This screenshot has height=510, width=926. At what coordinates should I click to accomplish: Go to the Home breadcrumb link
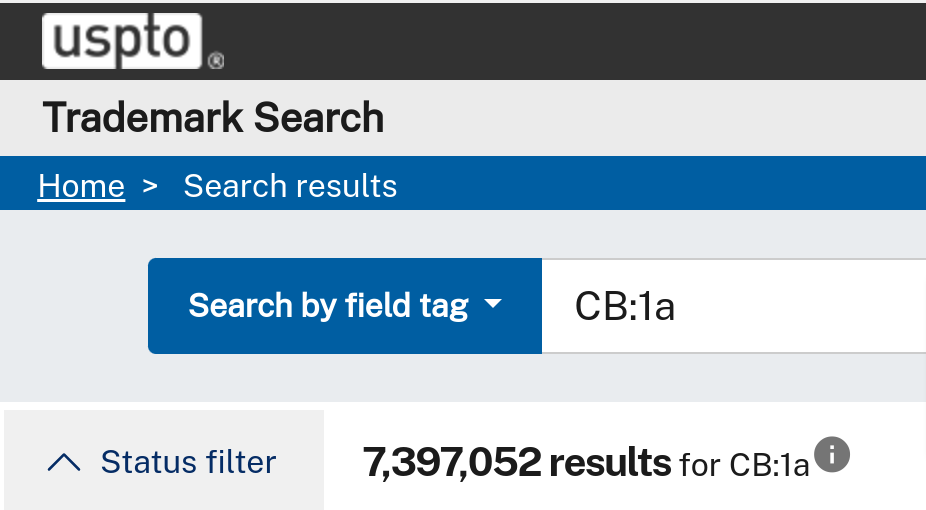click(x=81, y=186)
